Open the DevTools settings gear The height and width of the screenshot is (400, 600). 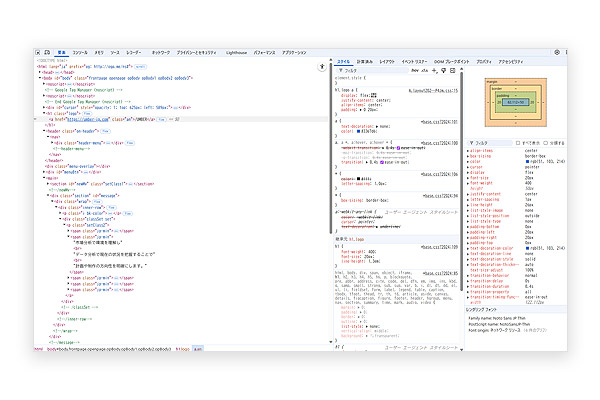click(x=557, y=52)
